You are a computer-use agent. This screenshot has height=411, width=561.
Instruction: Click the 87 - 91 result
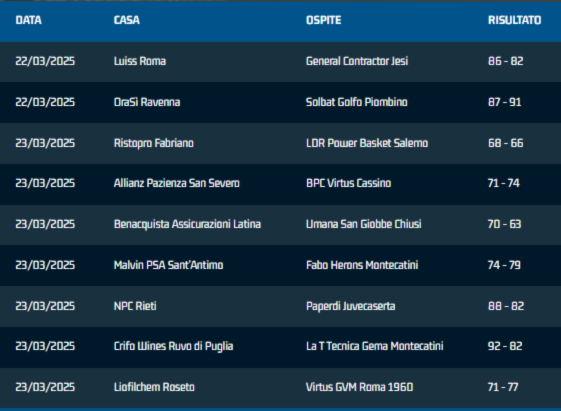(x=504, y=102)
